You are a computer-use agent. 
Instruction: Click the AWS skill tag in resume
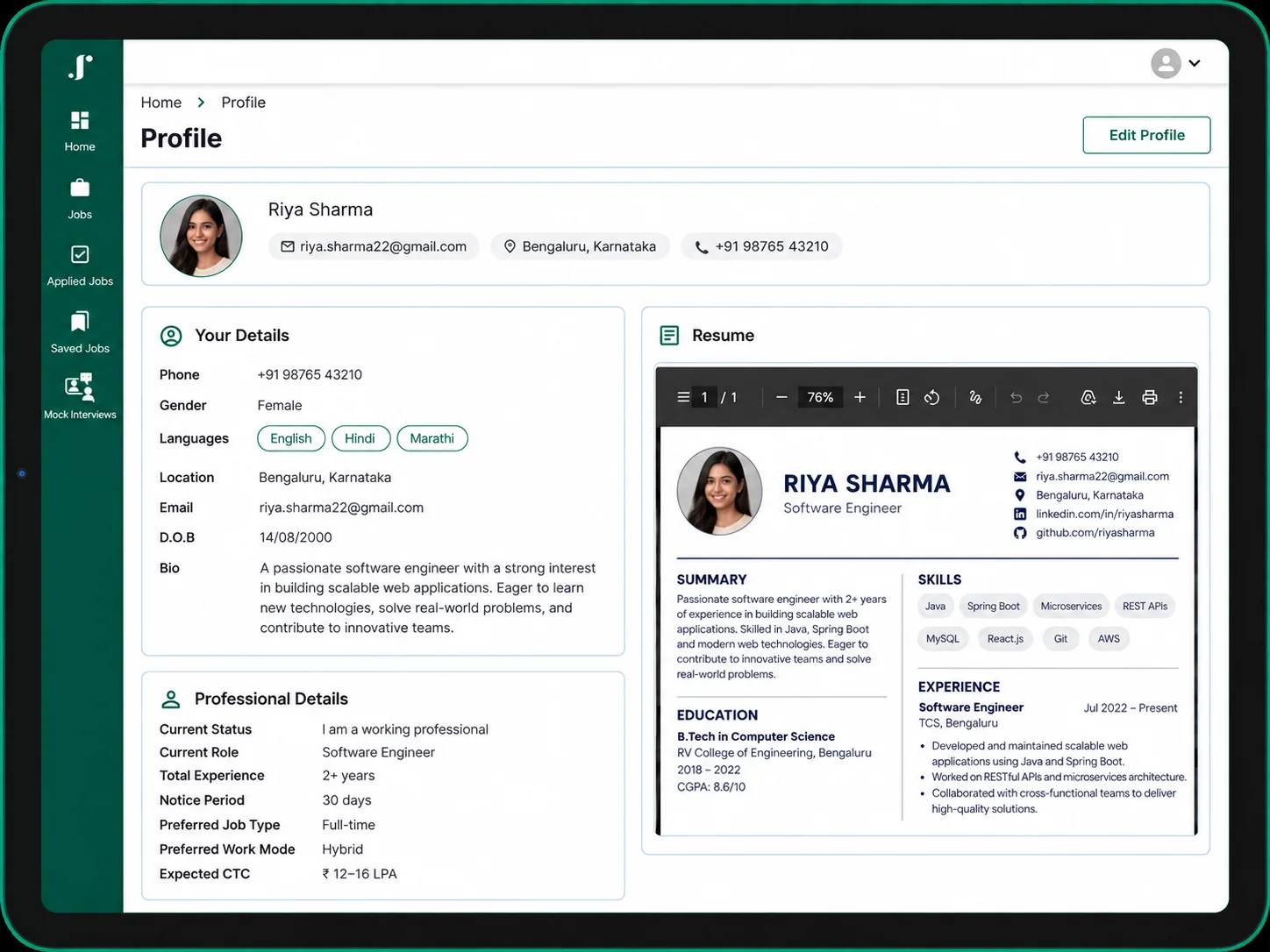tap(1109, 638)
